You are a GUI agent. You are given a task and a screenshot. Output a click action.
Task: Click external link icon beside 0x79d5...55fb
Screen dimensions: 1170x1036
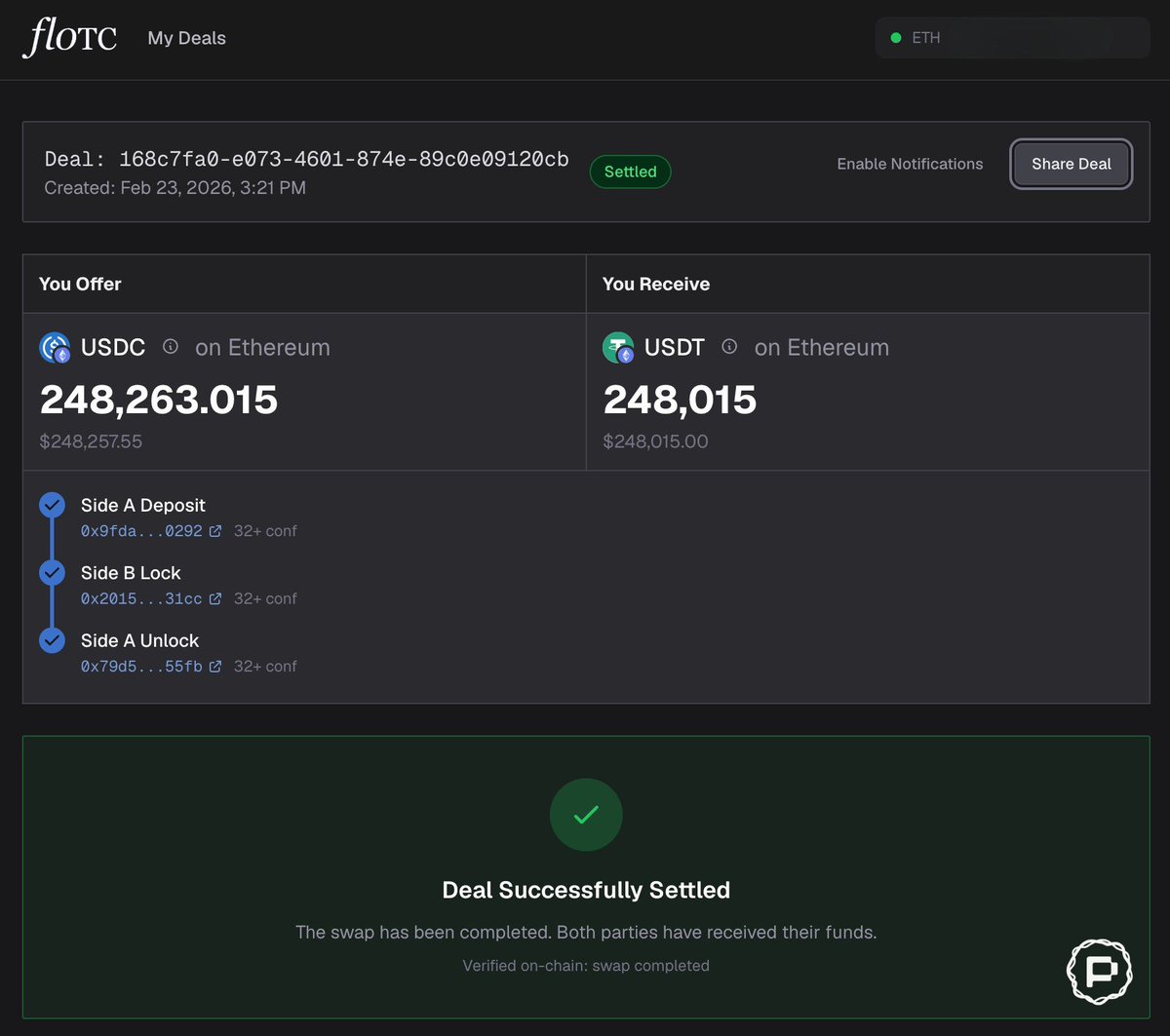[215, 667]
